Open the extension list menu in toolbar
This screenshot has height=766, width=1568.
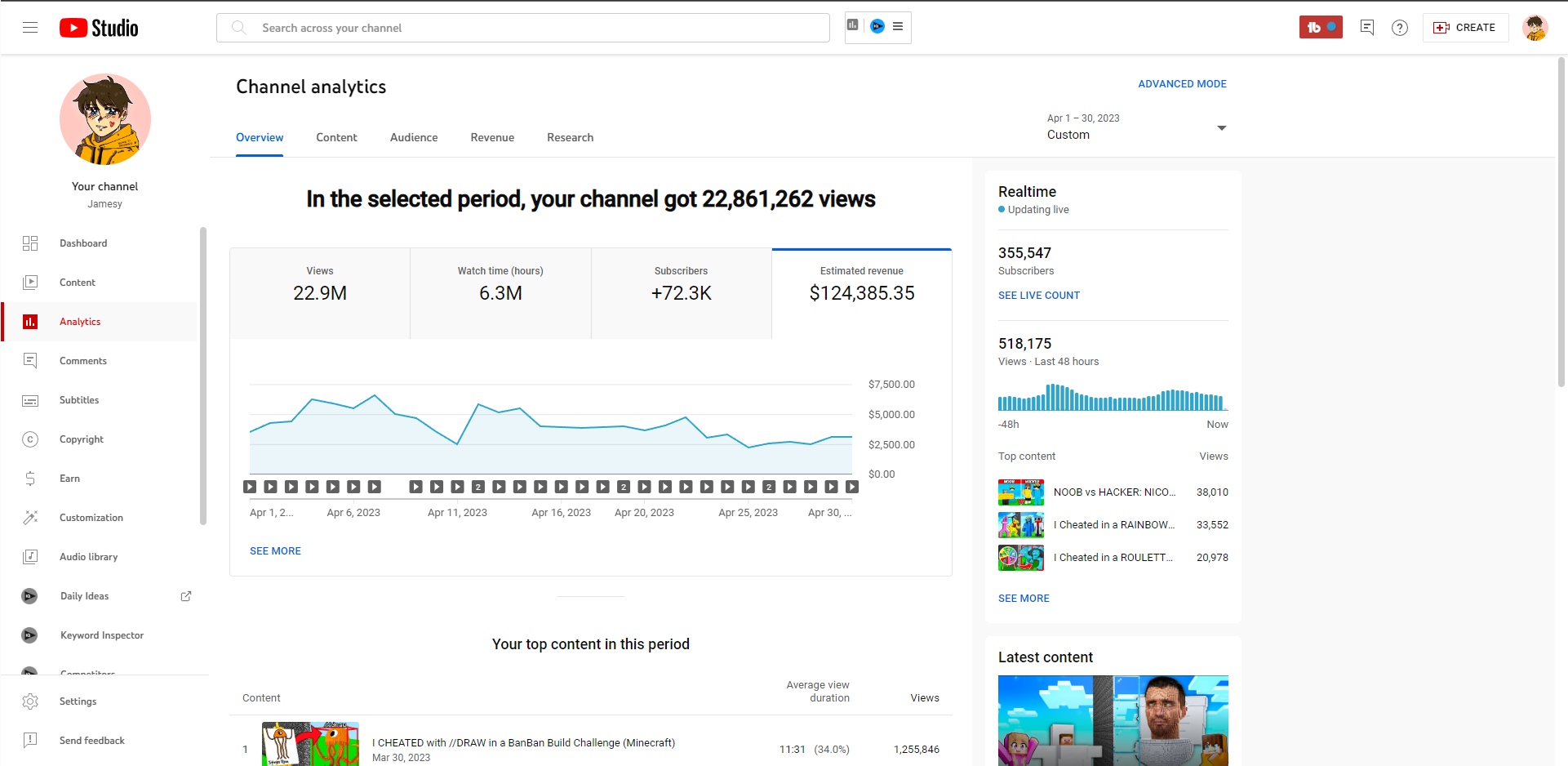click(x=898, y=27)
